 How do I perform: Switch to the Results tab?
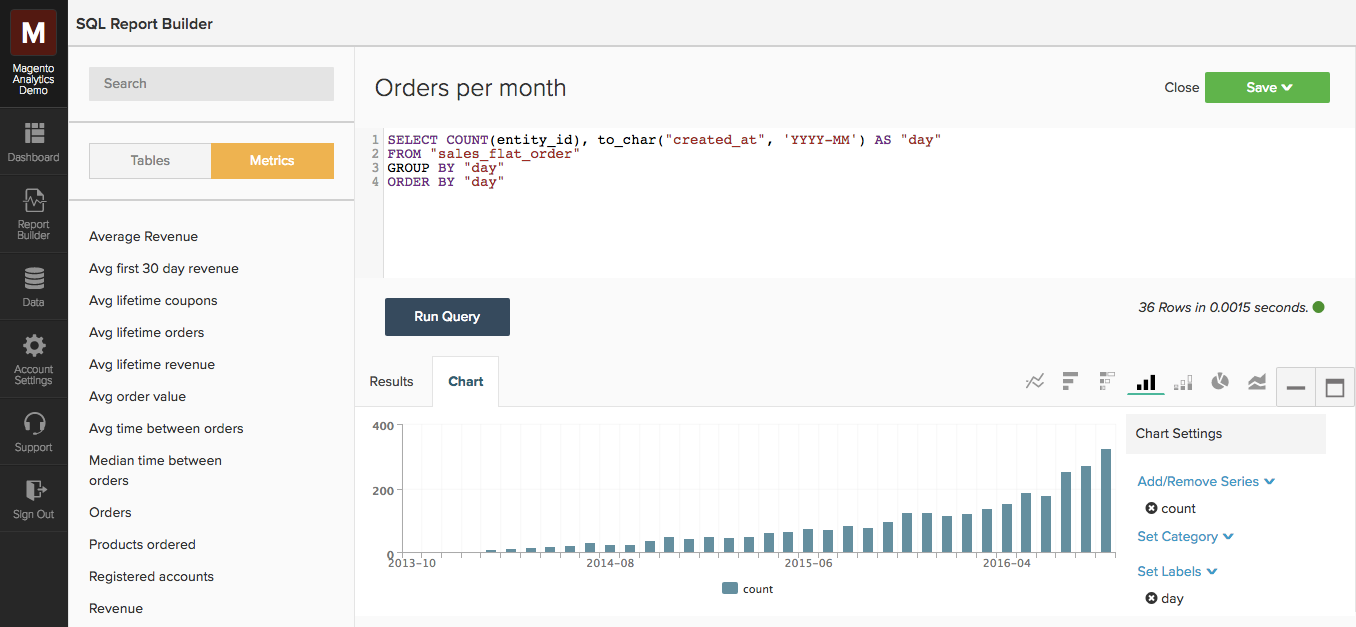[x=391, y=381]
